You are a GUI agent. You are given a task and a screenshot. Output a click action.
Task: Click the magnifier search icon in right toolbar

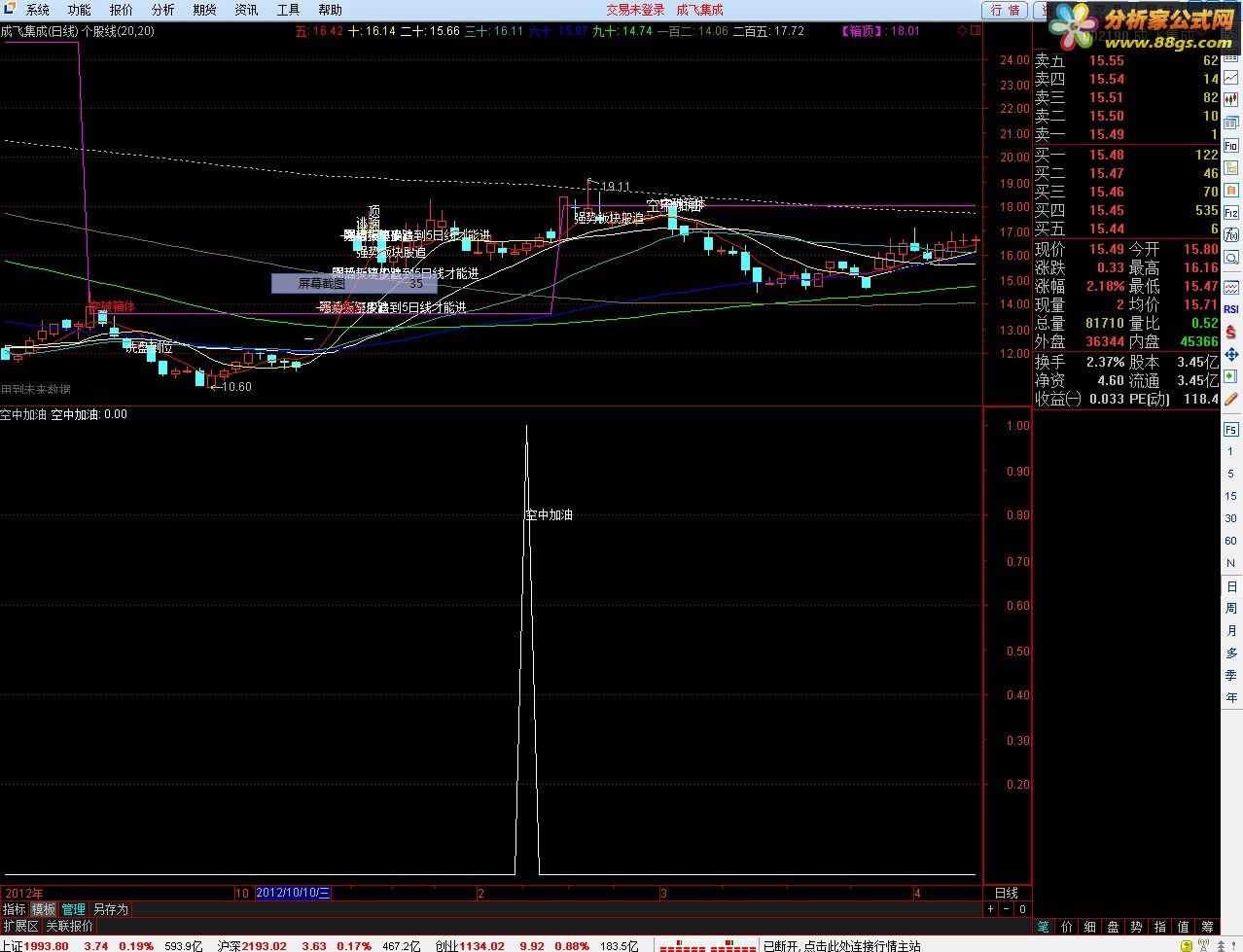click(1230, 258)
